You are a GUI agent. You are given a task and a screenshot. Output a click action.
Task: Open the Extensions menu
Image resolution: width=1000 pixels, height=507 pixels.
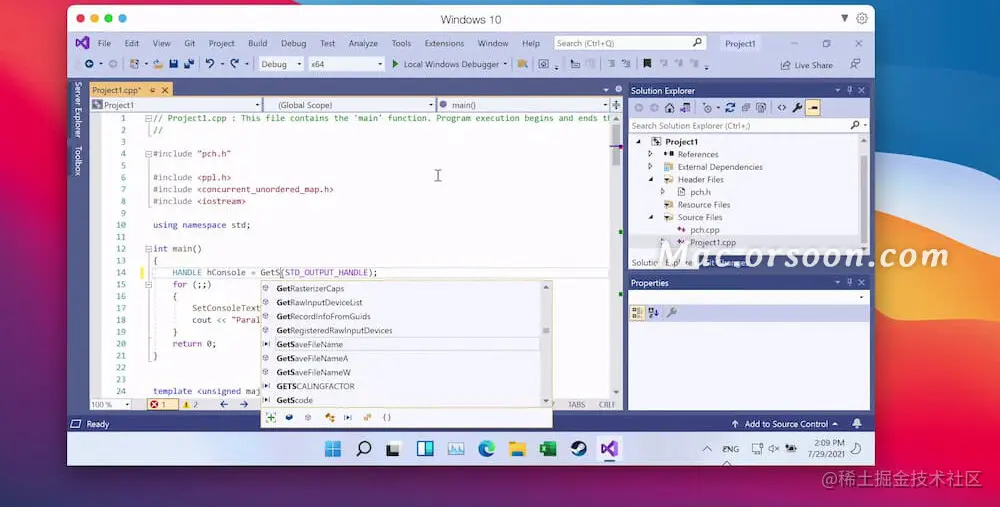[x=444, y=43]
